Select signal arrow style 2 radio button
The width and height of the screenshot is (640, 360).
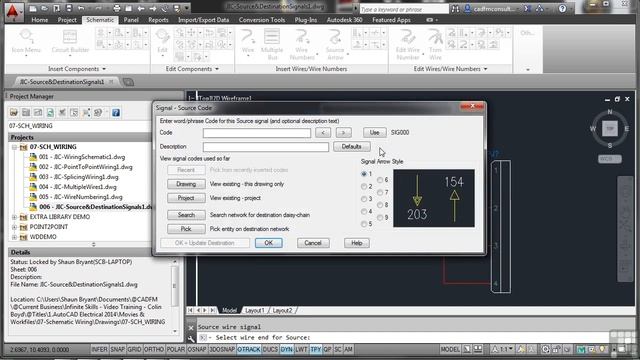[x=364, y=187]
